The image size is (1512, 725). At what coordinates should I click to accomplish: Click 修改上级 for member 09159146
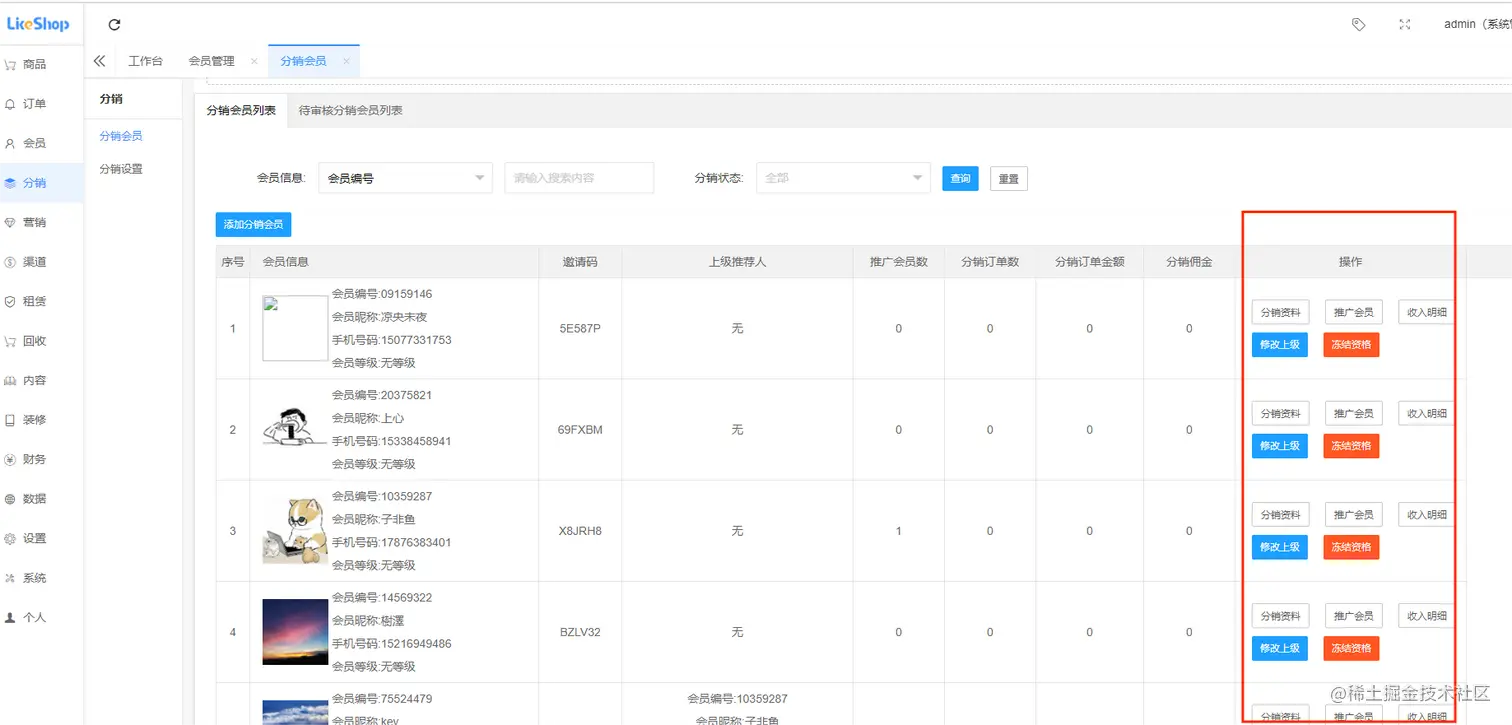pyautogui.click(x=1280, y=345)
